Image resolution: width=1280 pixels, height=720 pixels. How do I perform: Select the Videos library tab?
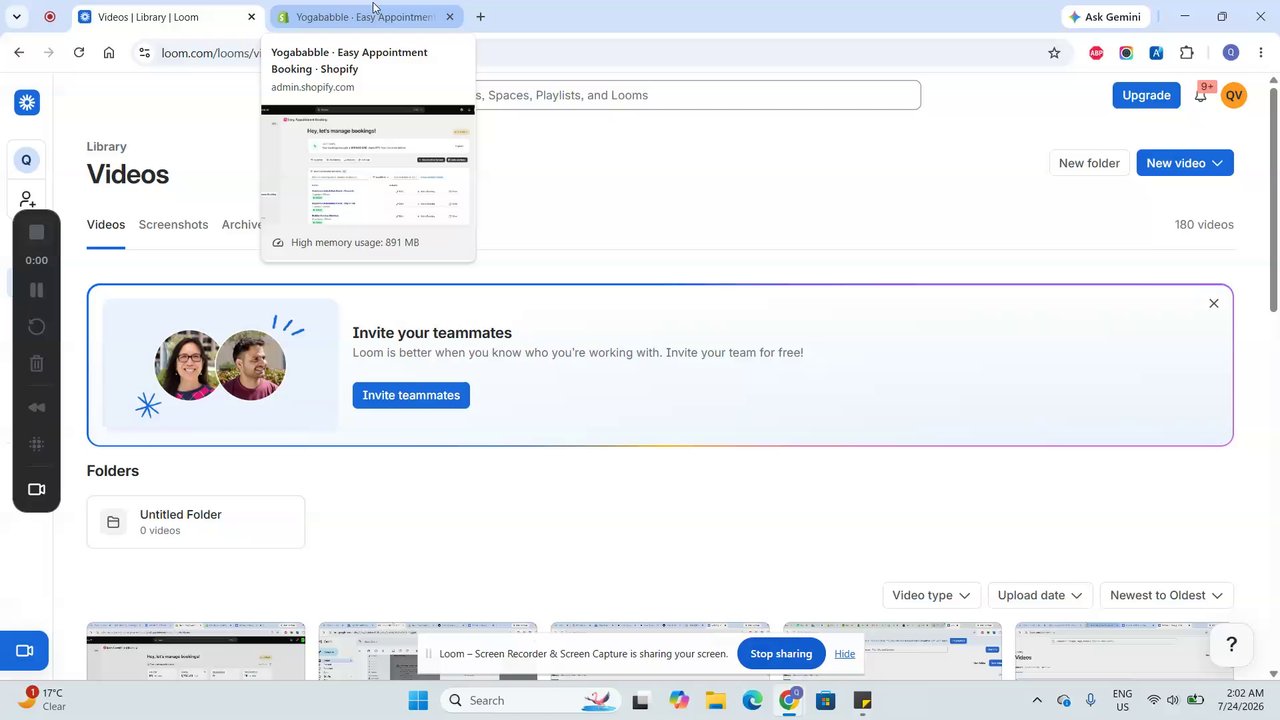click(x=106, y=225)
